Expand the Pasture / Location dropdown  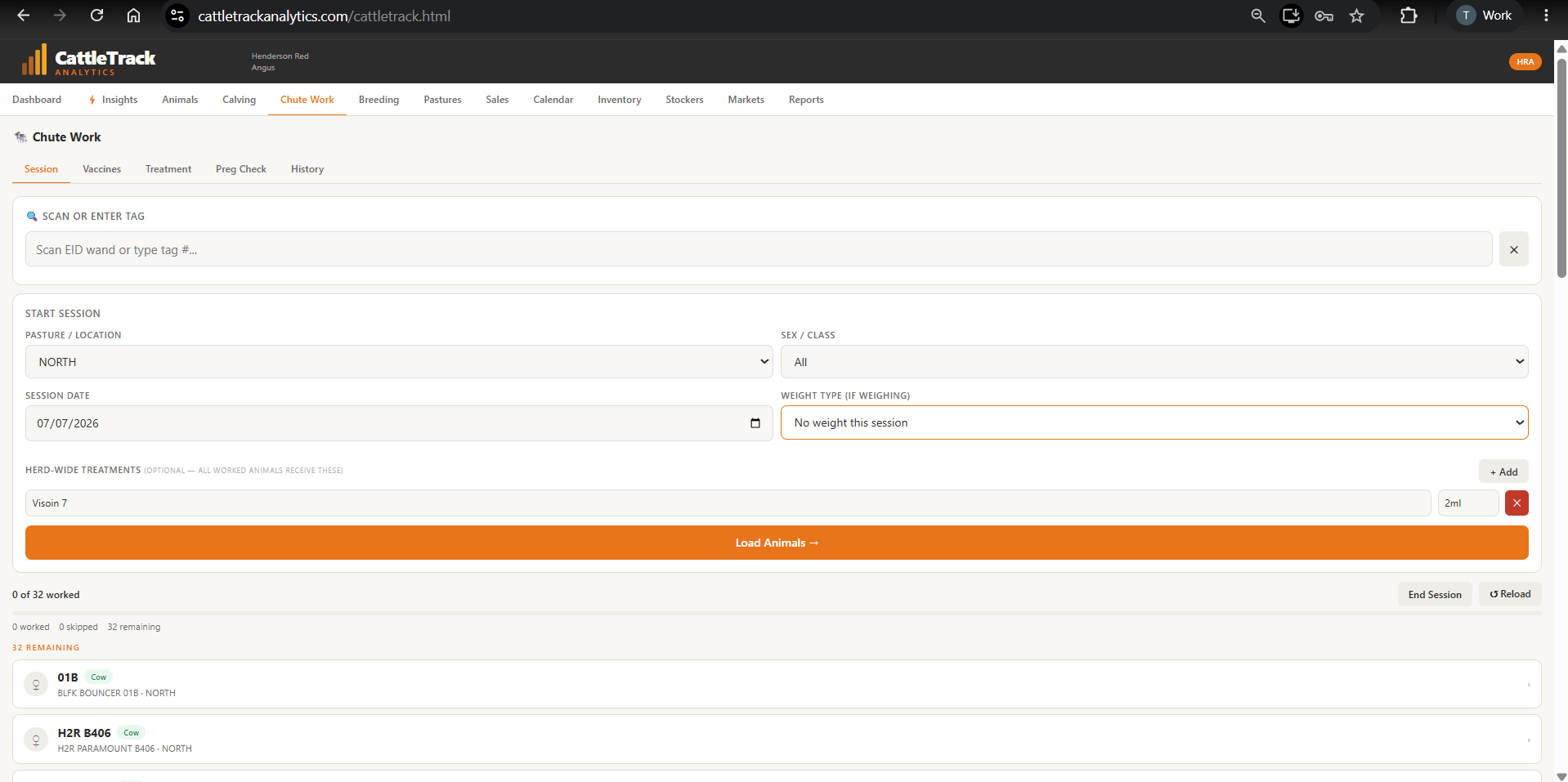coord(399,361)
